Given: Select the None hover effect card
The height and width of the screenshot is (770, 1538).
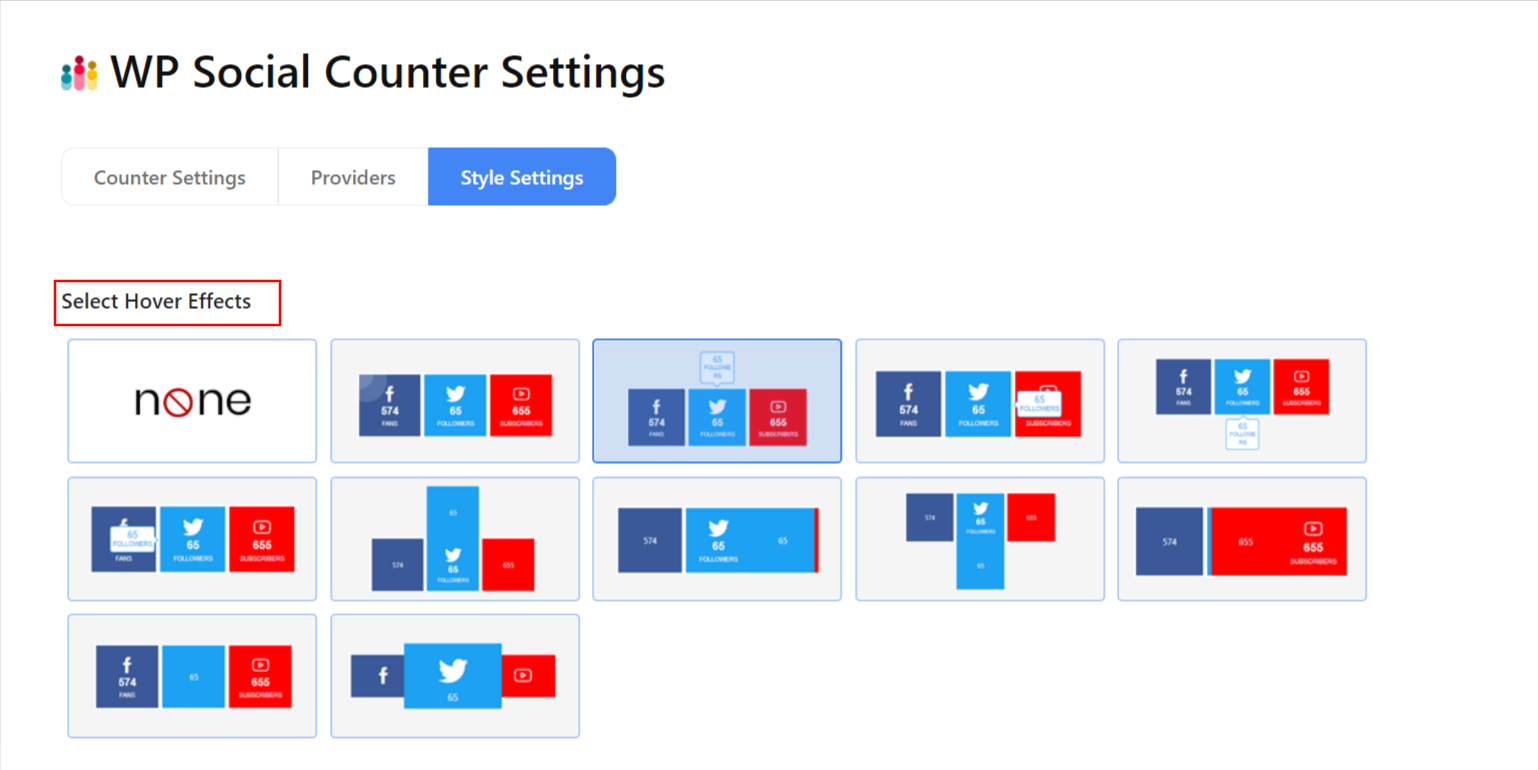Looking at the screenshot, I should click(x=191, y=400).
